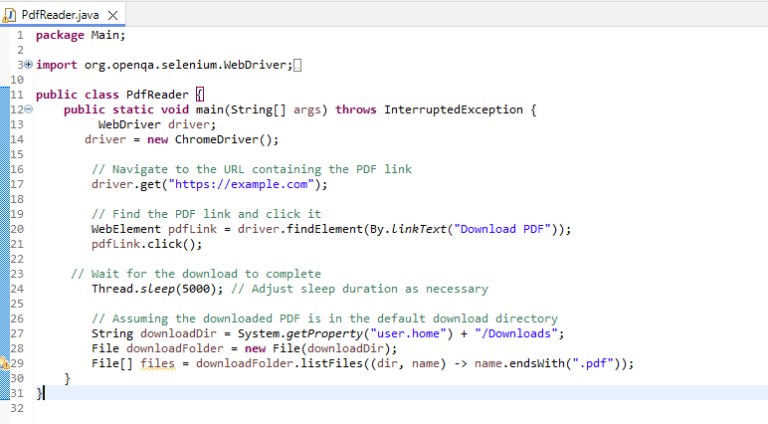Screen dimensions: 768x424
Task: Click the underlined "files" variable on line 29
Action: pyautogui.click(x=157, y=364)
